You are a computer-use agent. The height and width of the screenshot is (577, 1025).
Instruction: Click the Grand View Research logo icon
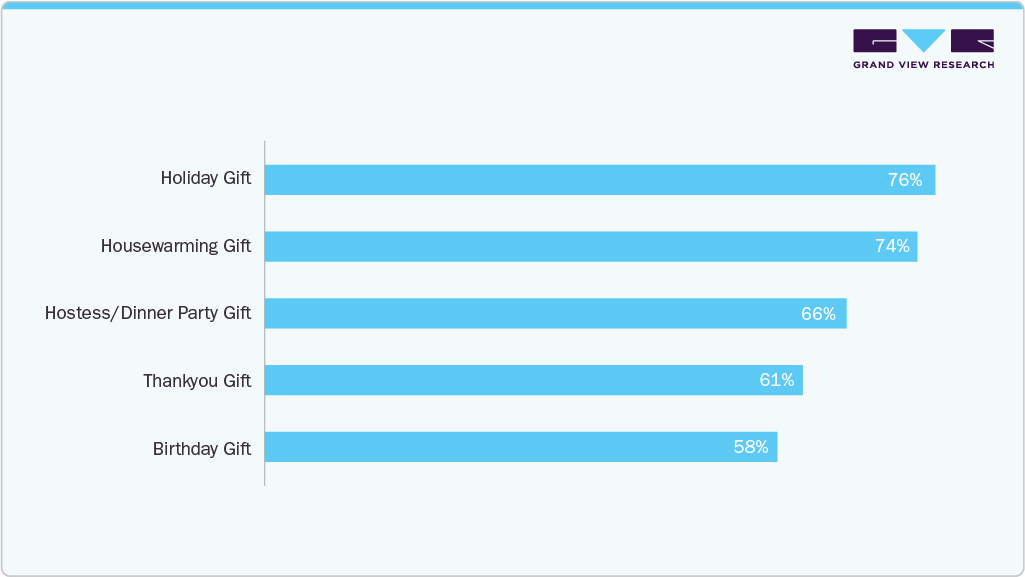click(x=923, y=41)
